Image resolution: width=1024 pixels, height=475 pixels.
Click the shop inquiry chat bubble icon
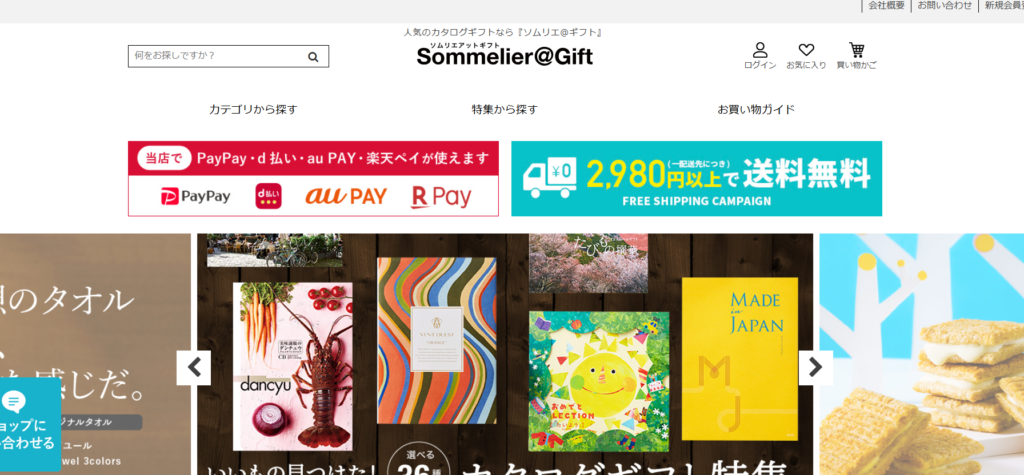13,401
